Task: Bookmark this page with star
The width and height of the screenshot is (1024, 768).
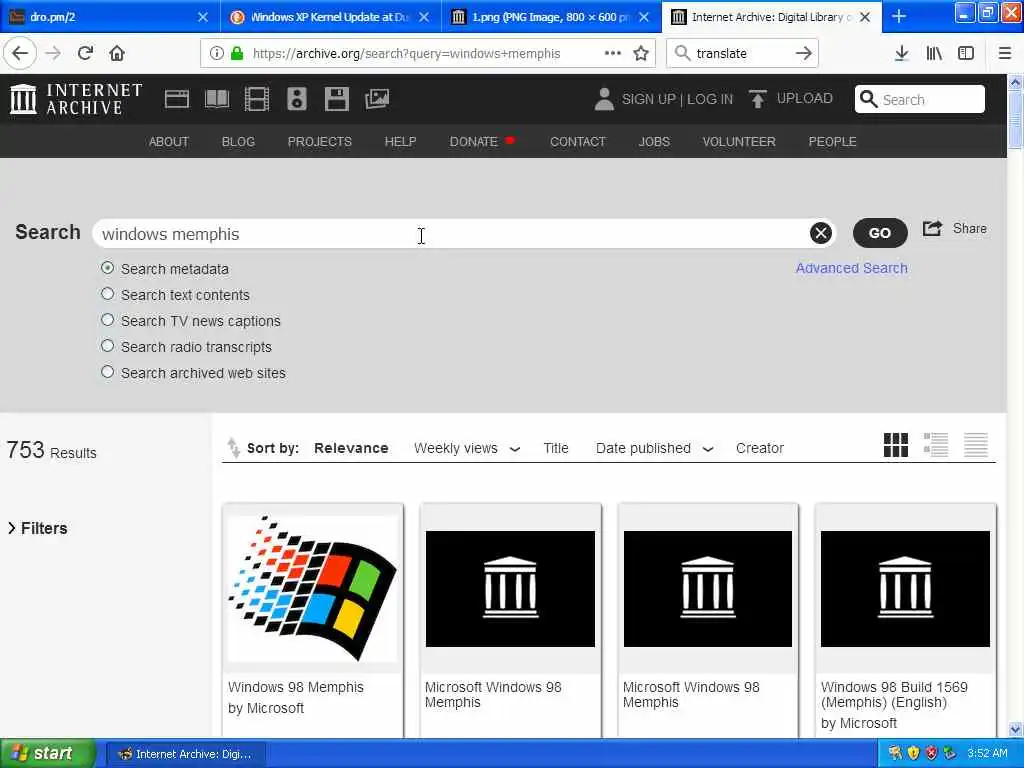Action: [x=641, y=54]
